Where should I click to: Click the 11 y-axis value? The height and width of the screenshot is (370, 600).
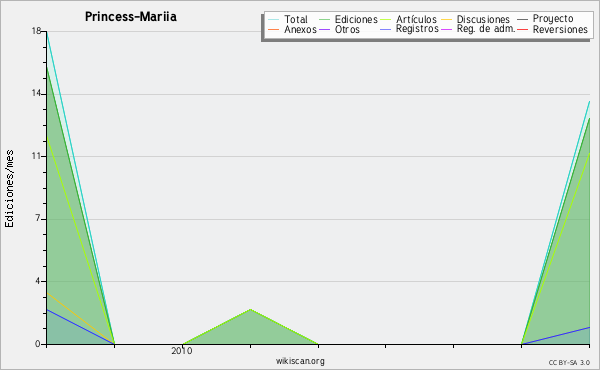(36, 156)
